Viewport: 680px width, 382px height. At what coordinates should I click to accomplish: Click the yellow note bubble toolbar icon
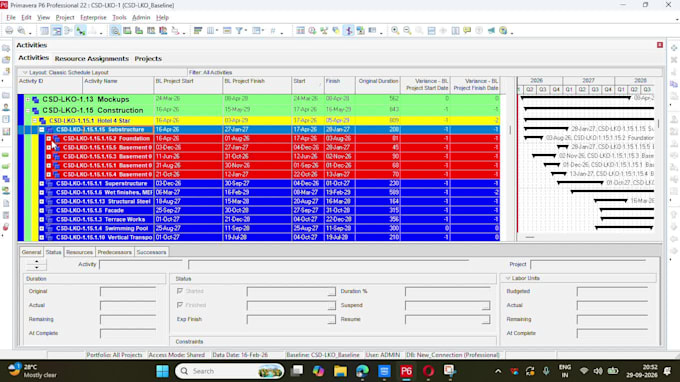point(467,30)
